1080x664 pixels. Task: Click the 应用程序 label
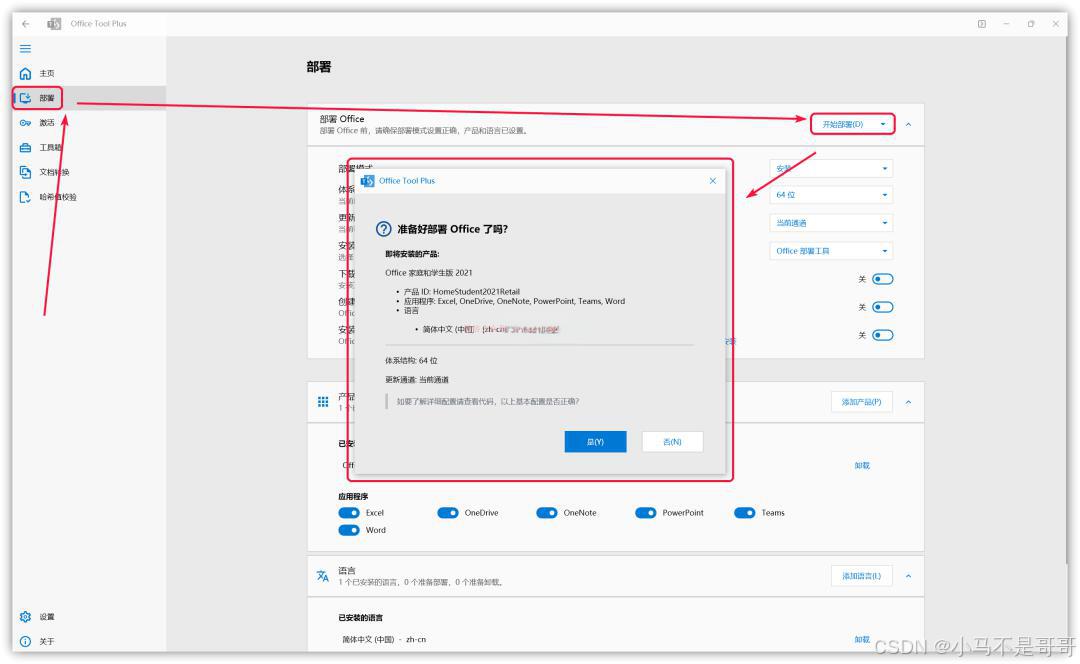(x=353, y=497)
